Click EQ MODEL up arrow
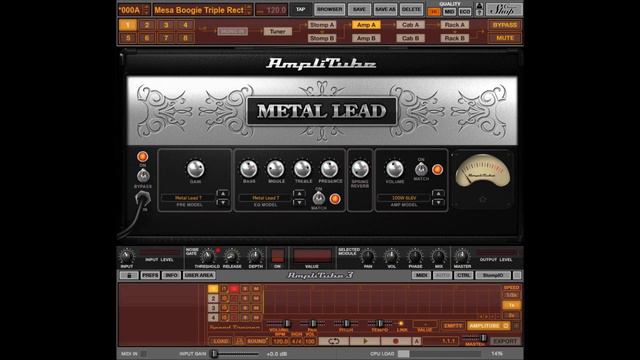This screenshot has height=360, width=640. [299, 193]
